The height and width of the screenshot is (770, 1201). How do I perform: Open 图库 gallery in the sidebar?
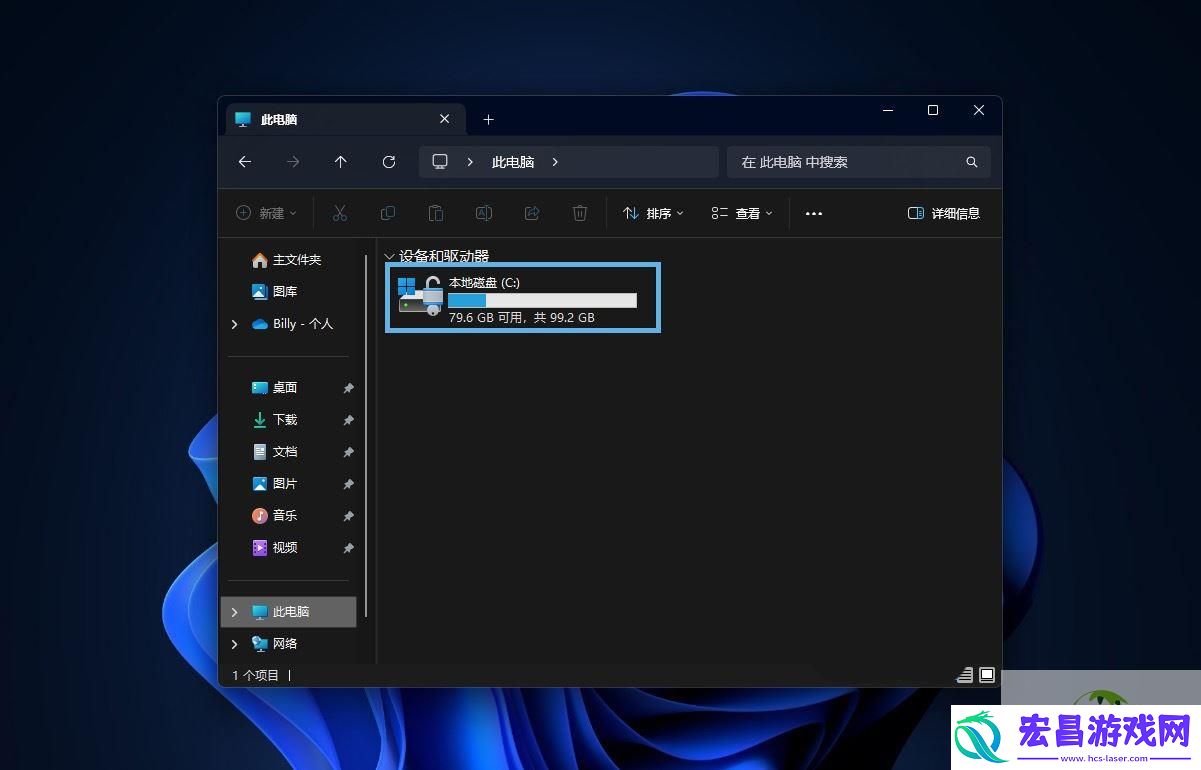[x=274, y=292]
